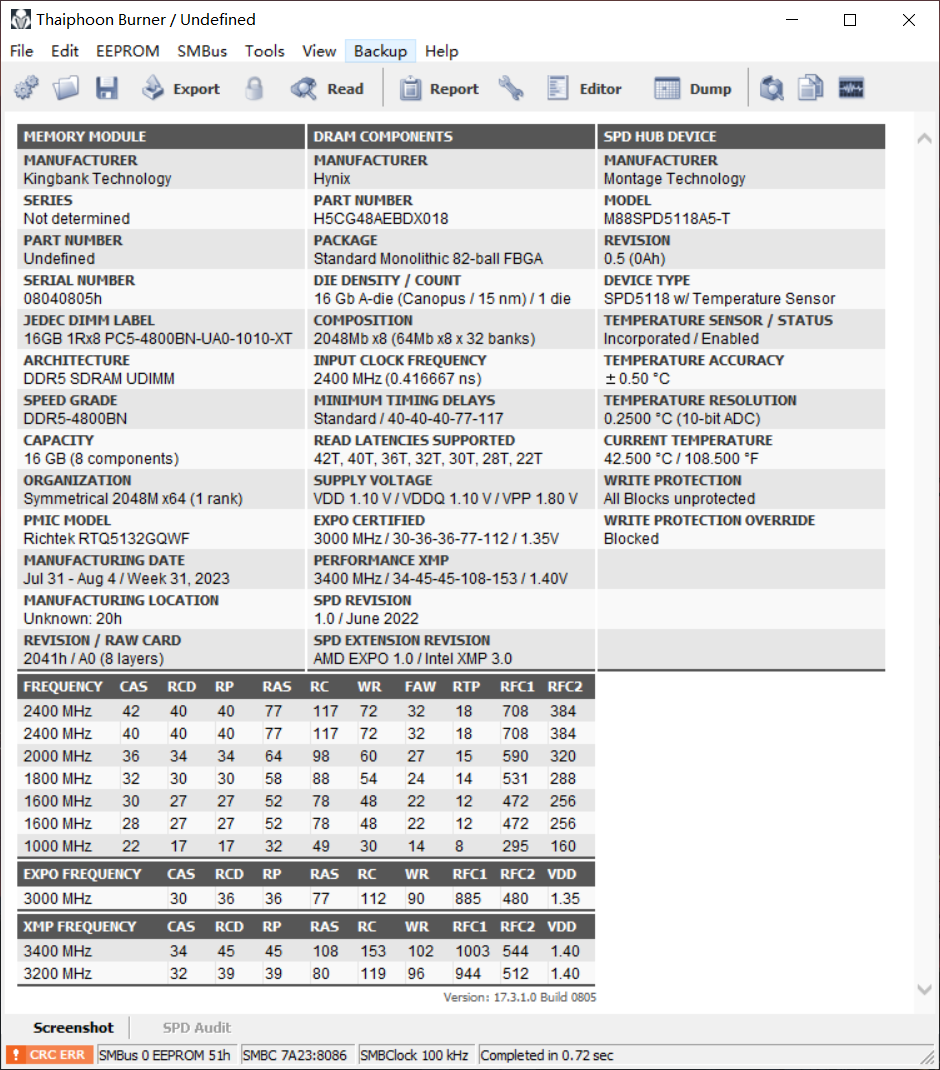This screenshot has height=1070, width=940.
Task: Click the waveform monitor icon
Action: pyautogui.click(x=851, y=88)
